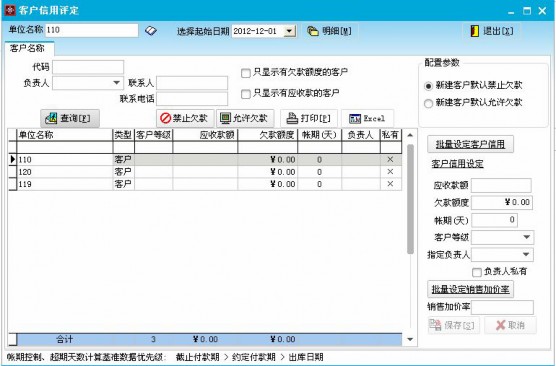Click the 退出 exit button
556x366 pixels.
pyautogui.click(x=492, y=31)
